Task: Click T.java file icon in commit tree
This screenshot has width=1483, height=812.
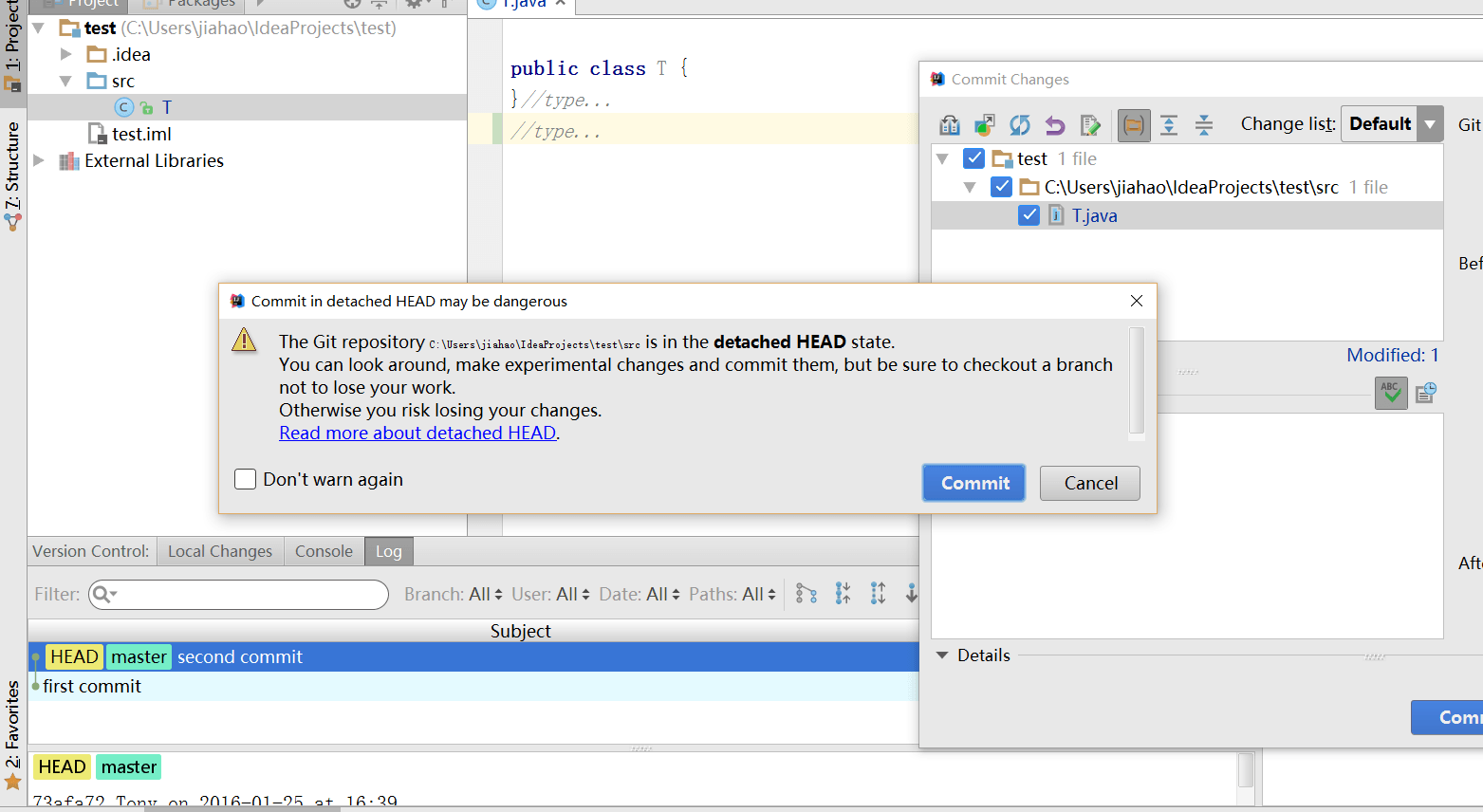Action: (x=1056, y=215)
